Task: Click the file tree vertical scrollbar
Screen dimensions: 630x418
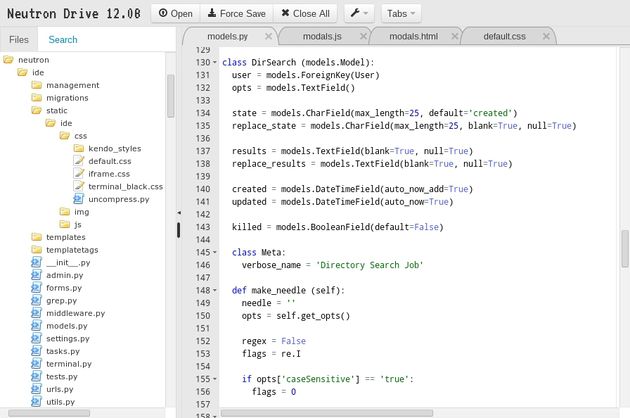Action: click(170, 96)
